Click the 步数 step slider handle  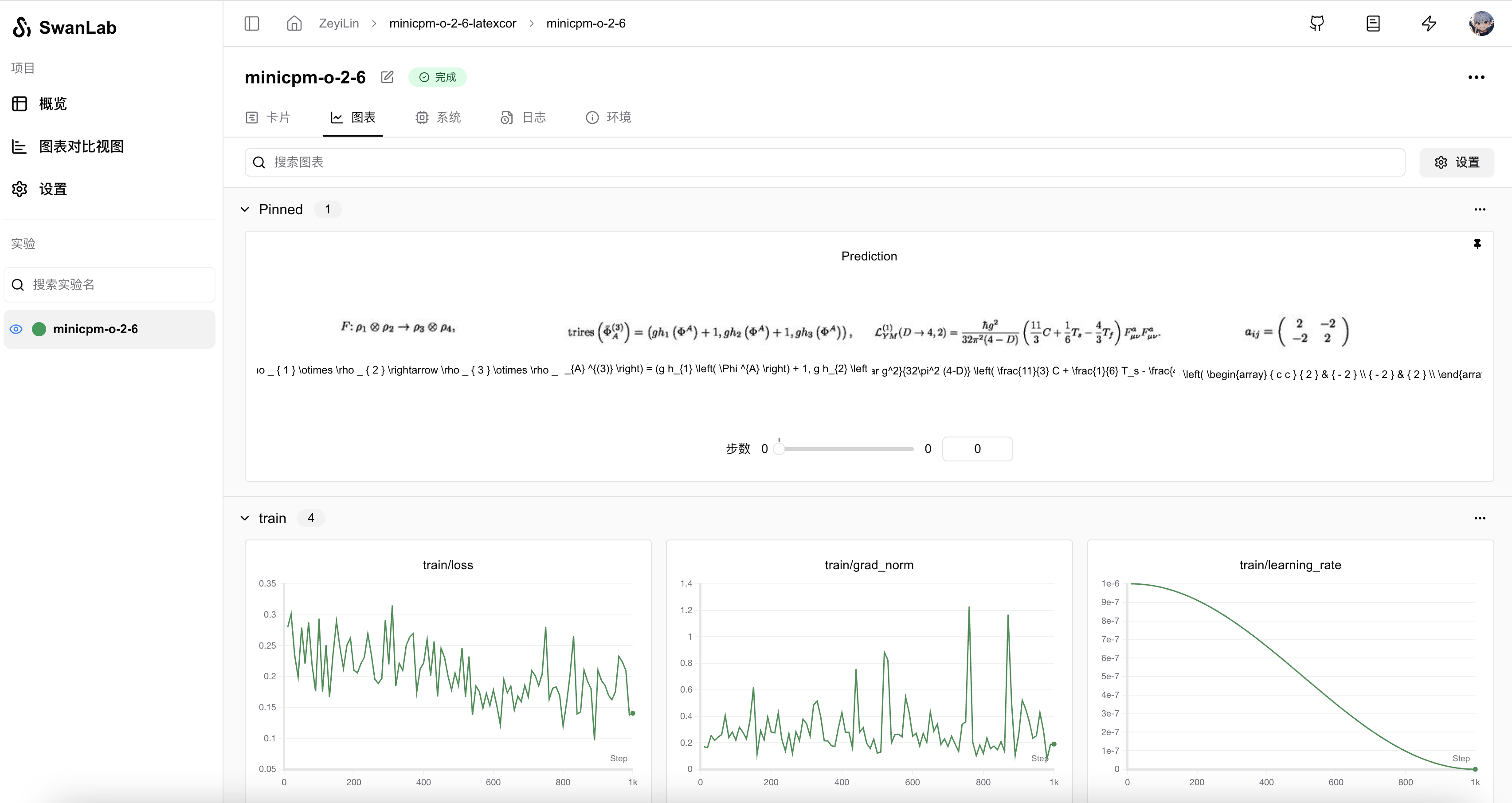tap(779, 449)
